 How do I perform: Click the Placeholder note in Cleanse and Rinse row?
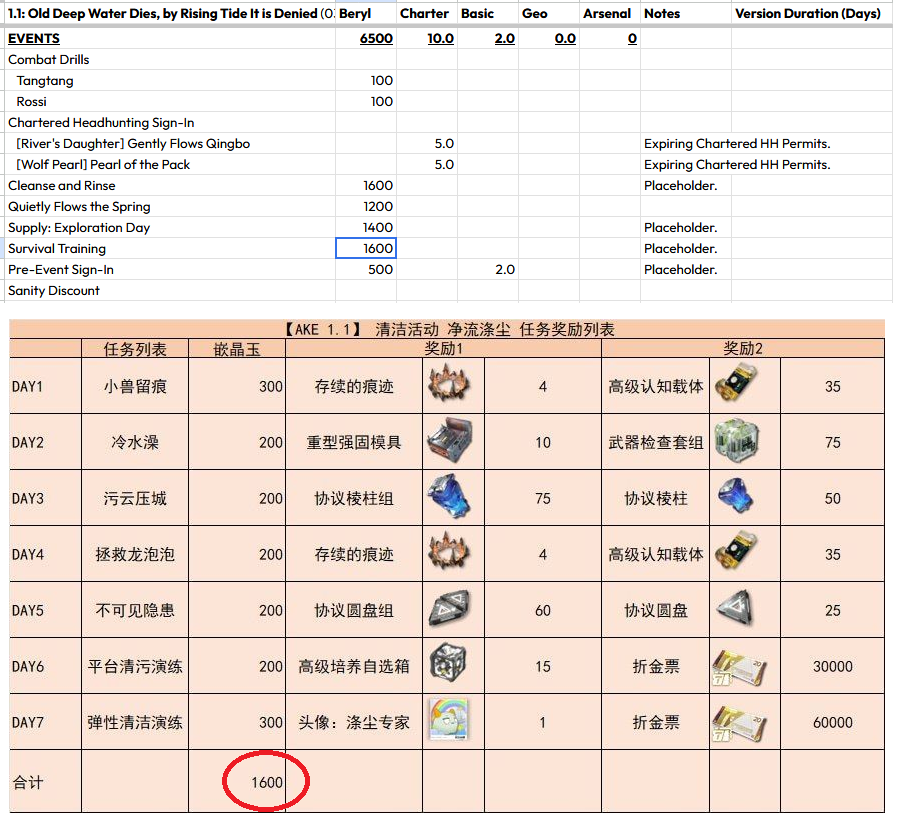681,186
